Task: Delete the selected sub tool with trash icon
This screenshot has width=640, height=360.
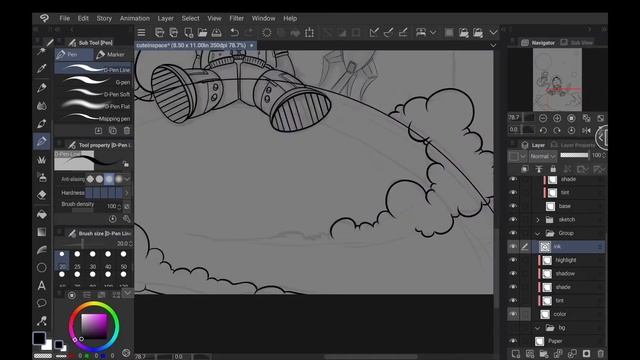Action: coord(127,131)
